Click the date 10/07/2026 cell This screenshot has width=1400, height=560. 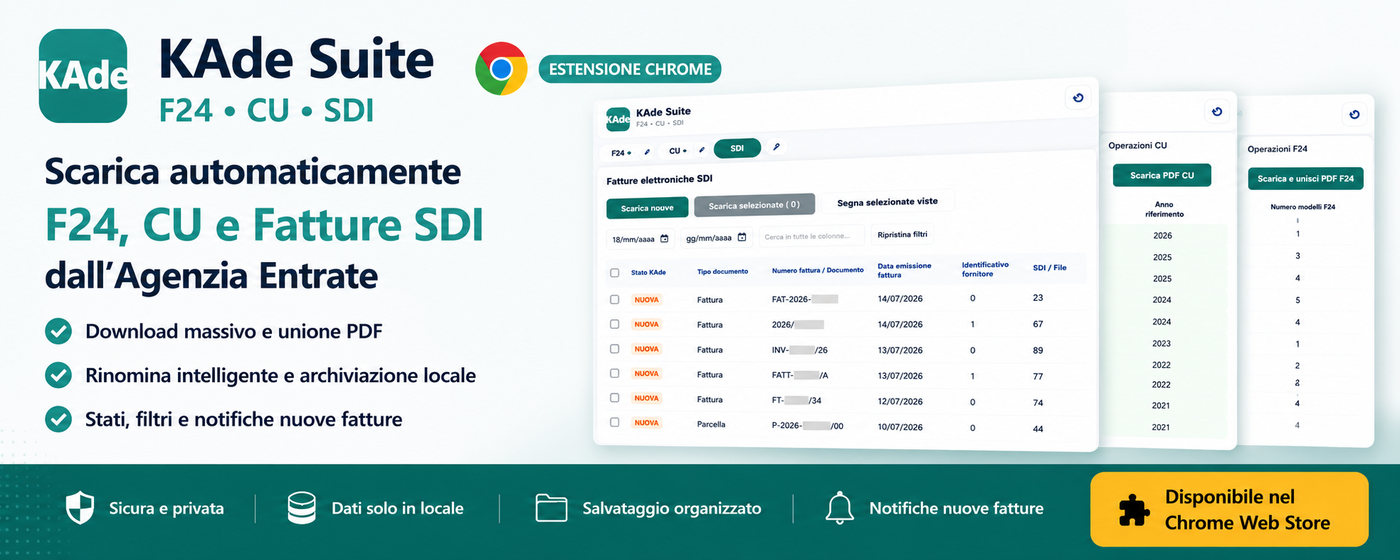(x=898, y=427)
